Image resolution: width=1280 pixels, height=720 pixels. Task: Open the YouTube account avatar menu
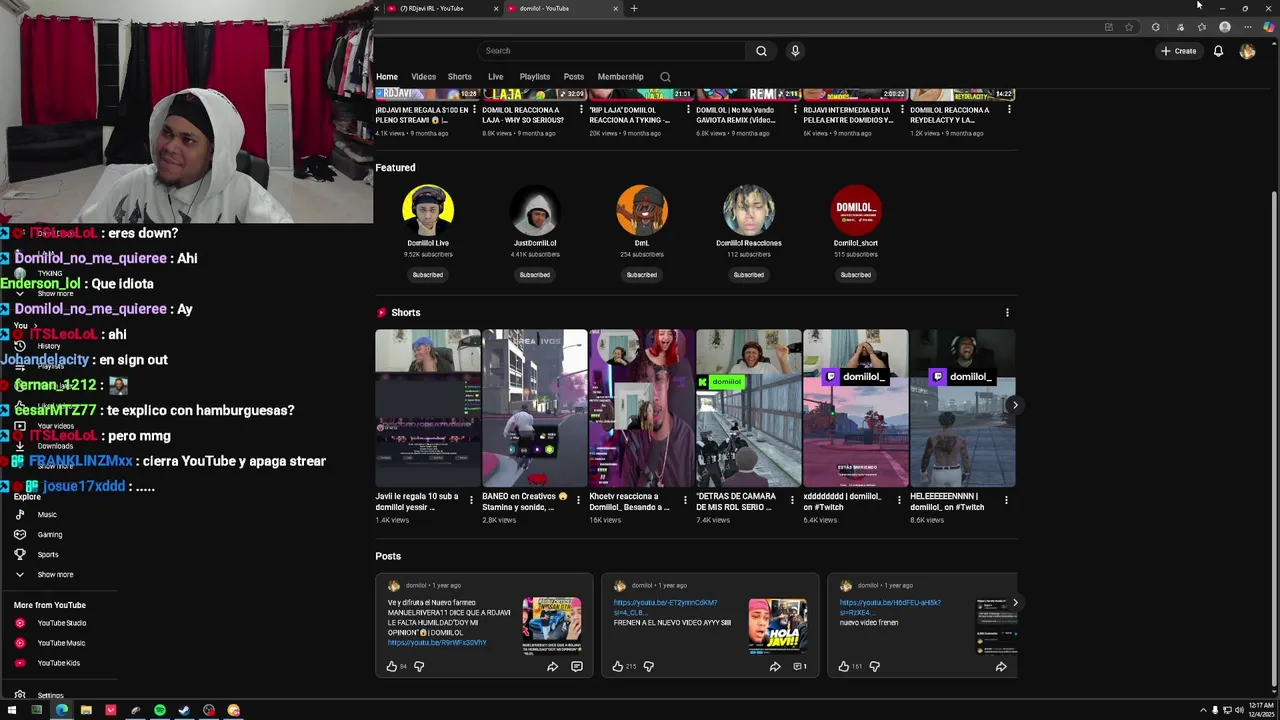point(1247,51)
